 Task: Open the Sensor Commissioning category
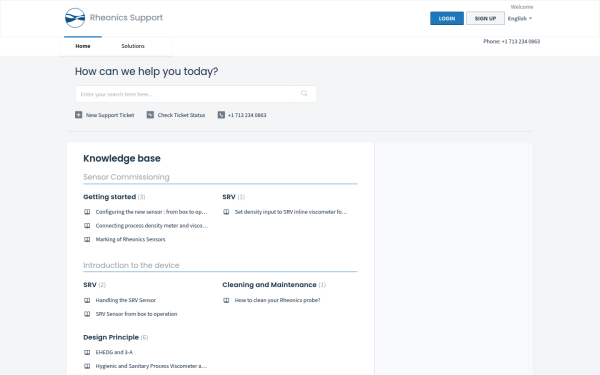126,177
